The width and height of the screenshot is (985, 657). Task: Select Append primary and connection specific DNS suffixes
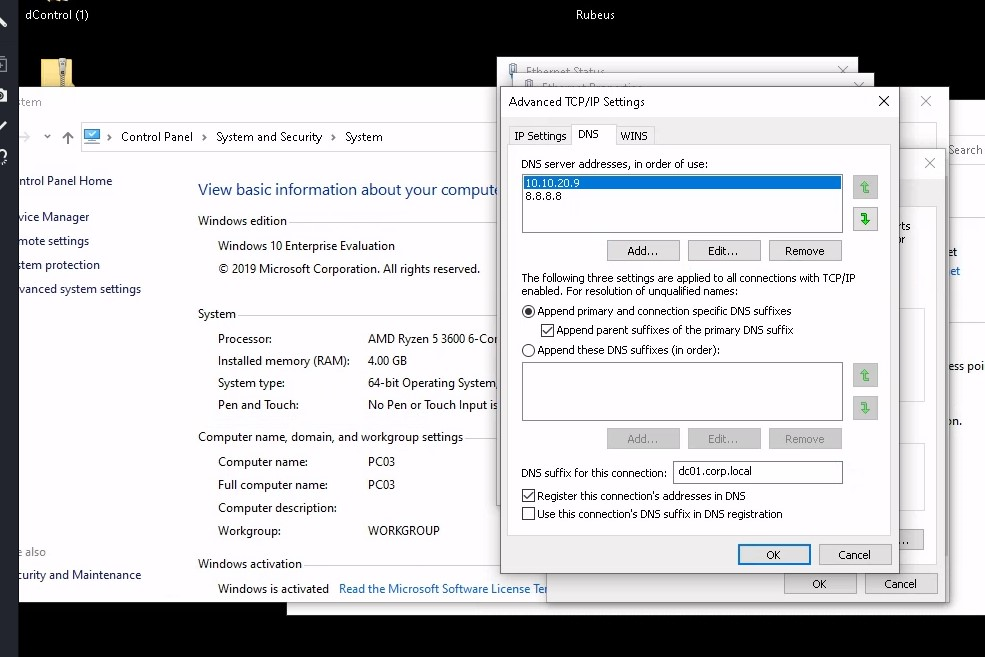(x=529, y=312)
